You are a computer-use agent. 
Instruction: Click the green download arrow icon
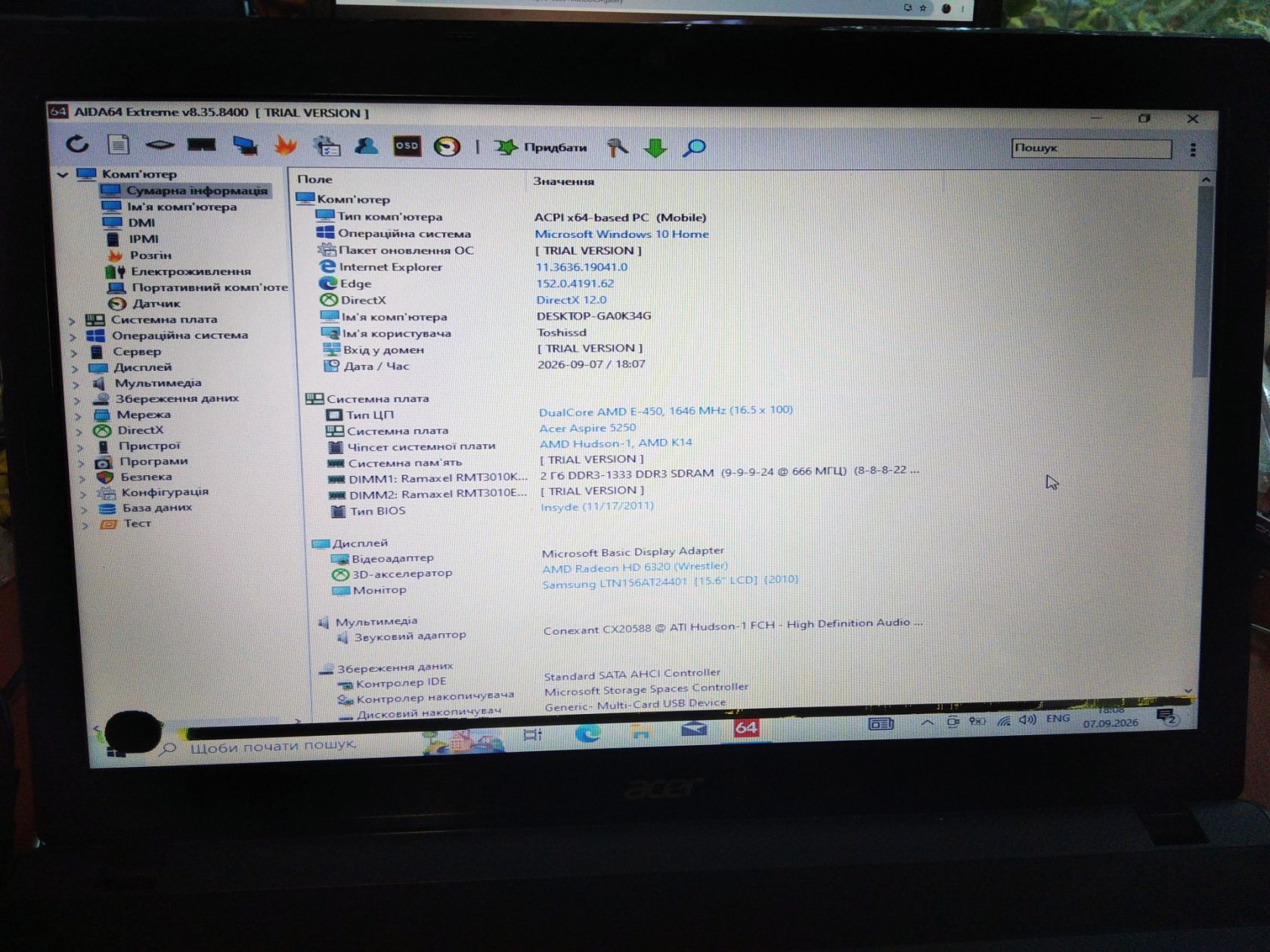tap(655, 148)
